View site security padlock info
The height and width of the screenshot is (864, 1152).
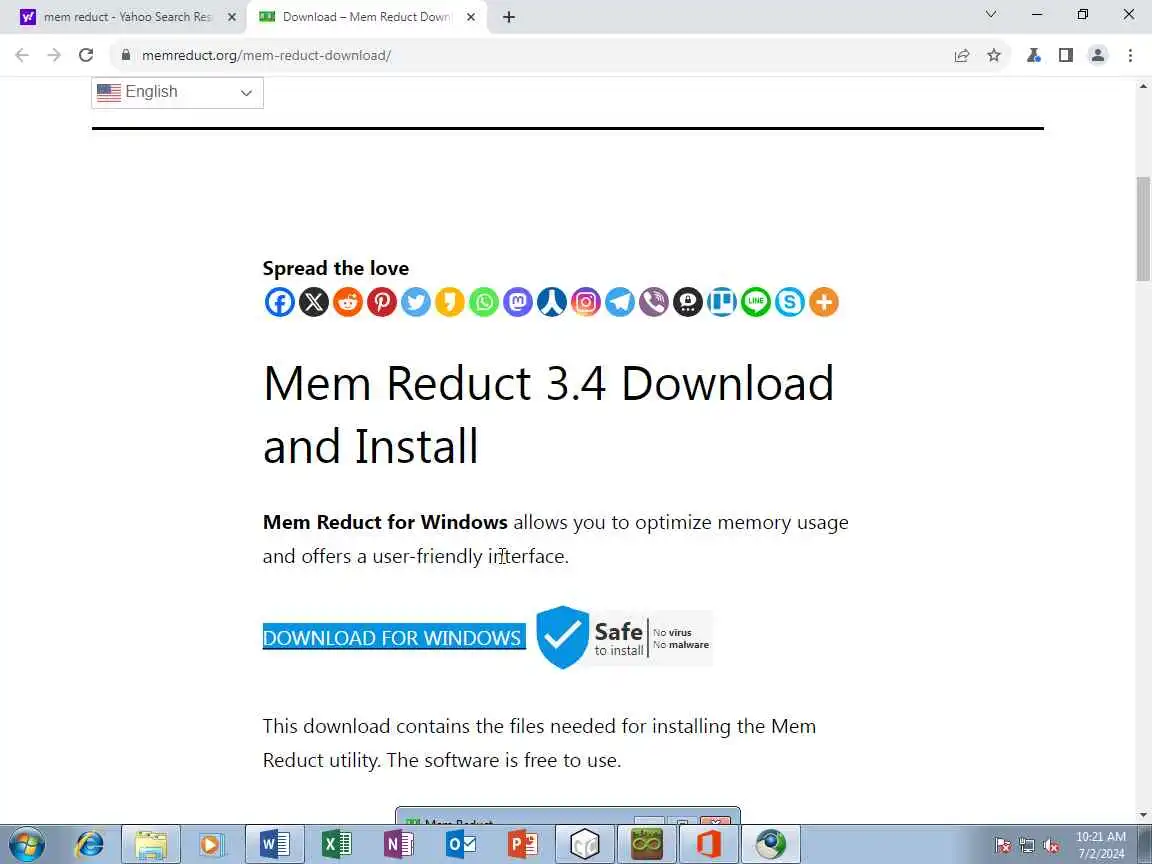(x=126, y=55)
